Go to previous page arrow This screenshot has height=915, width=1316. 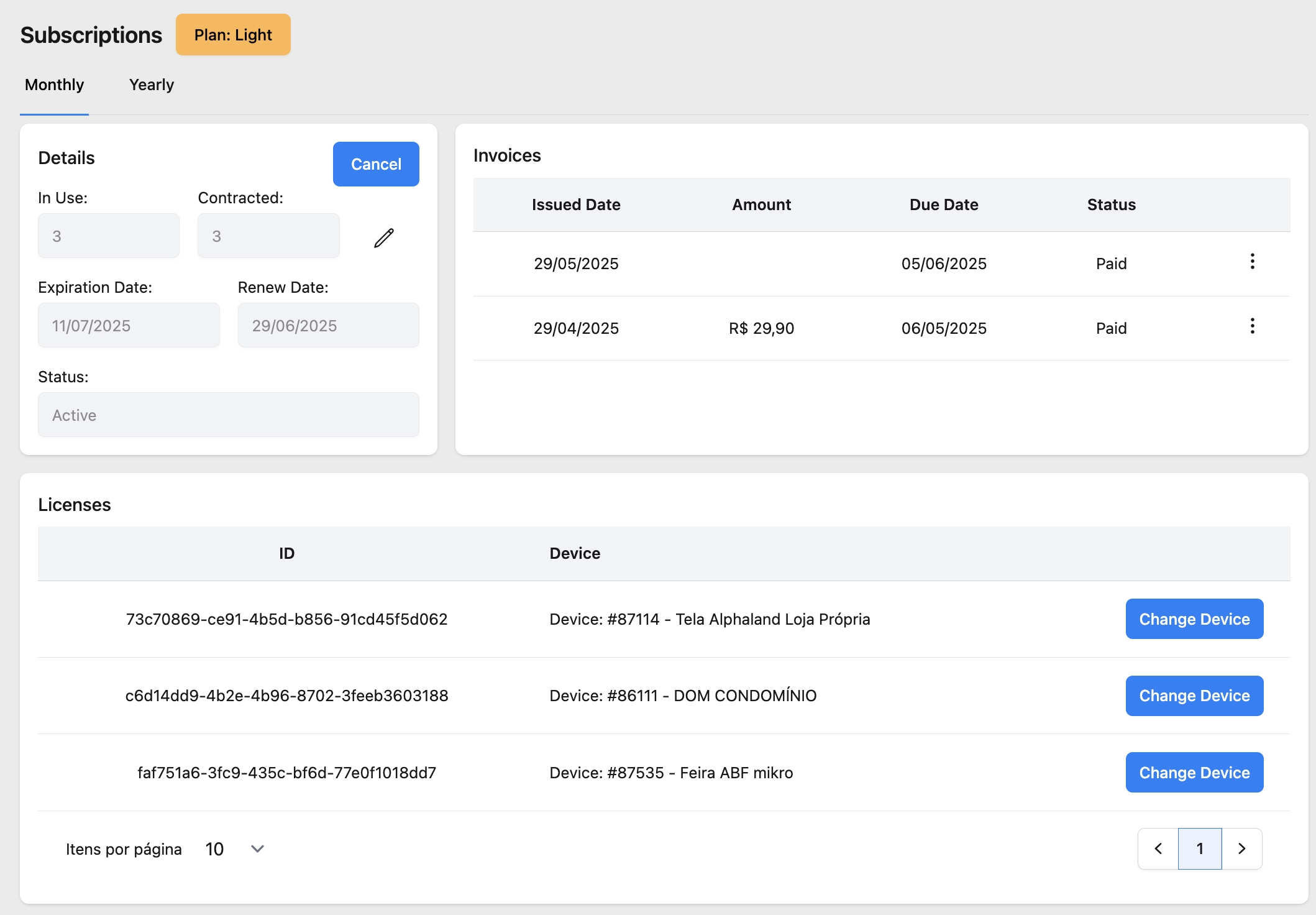pos(1158,848)
